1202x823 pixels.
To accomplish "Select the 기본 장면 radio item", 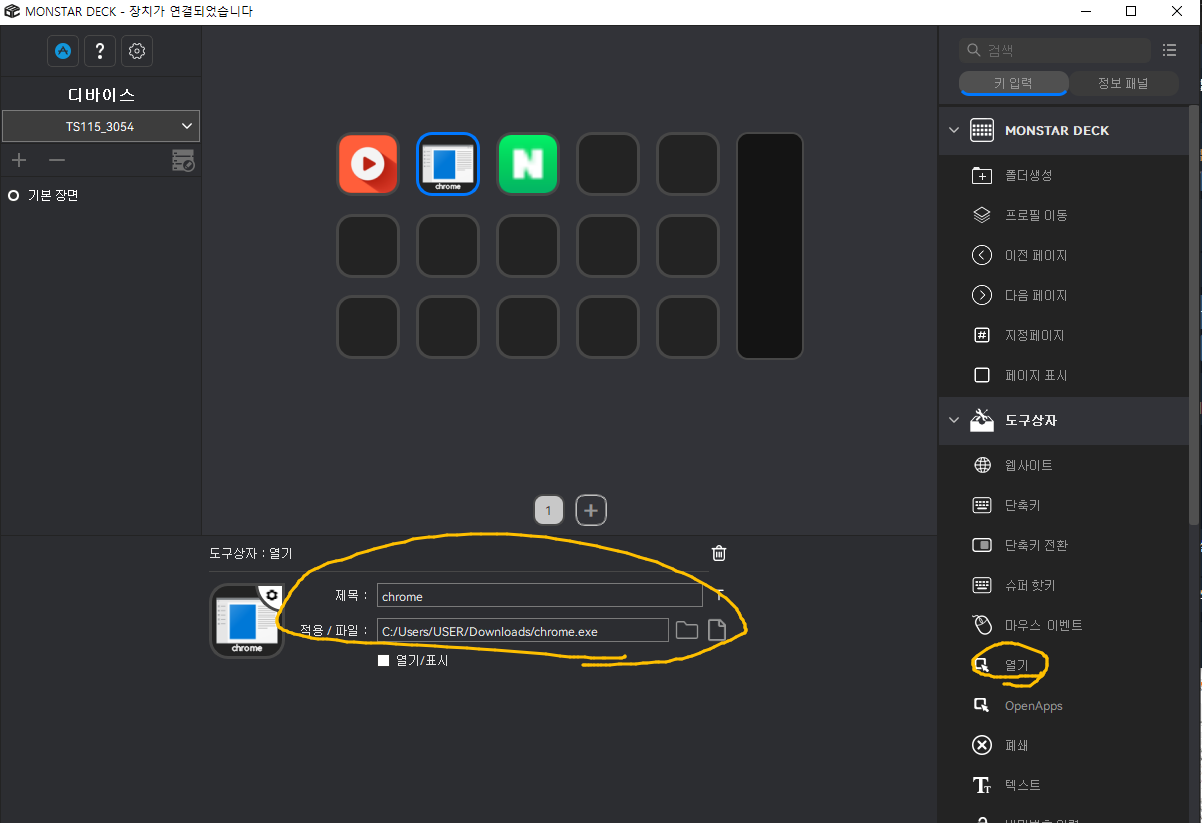I will pyautogui.click(x=43, y=195).
